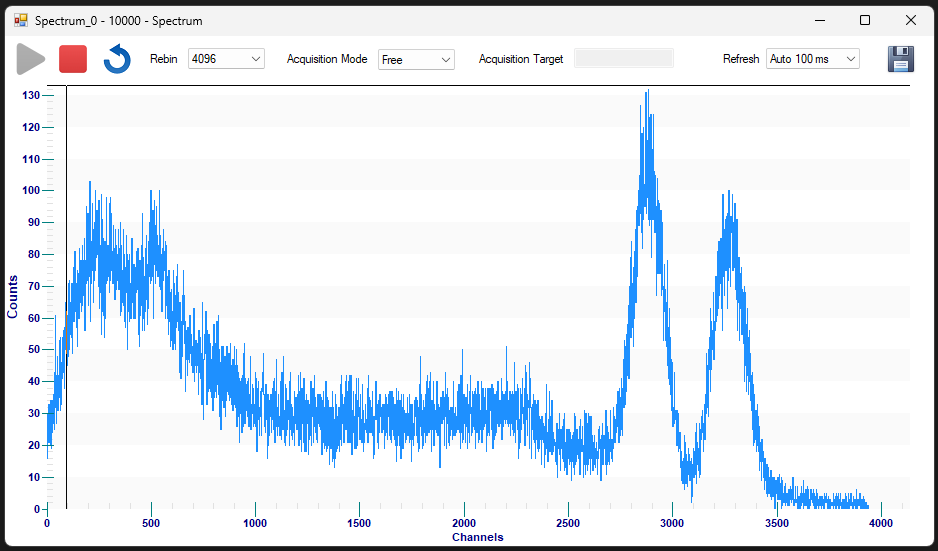Stop acquisition using the red square button
938x551 pixels.
pos(73,59)
